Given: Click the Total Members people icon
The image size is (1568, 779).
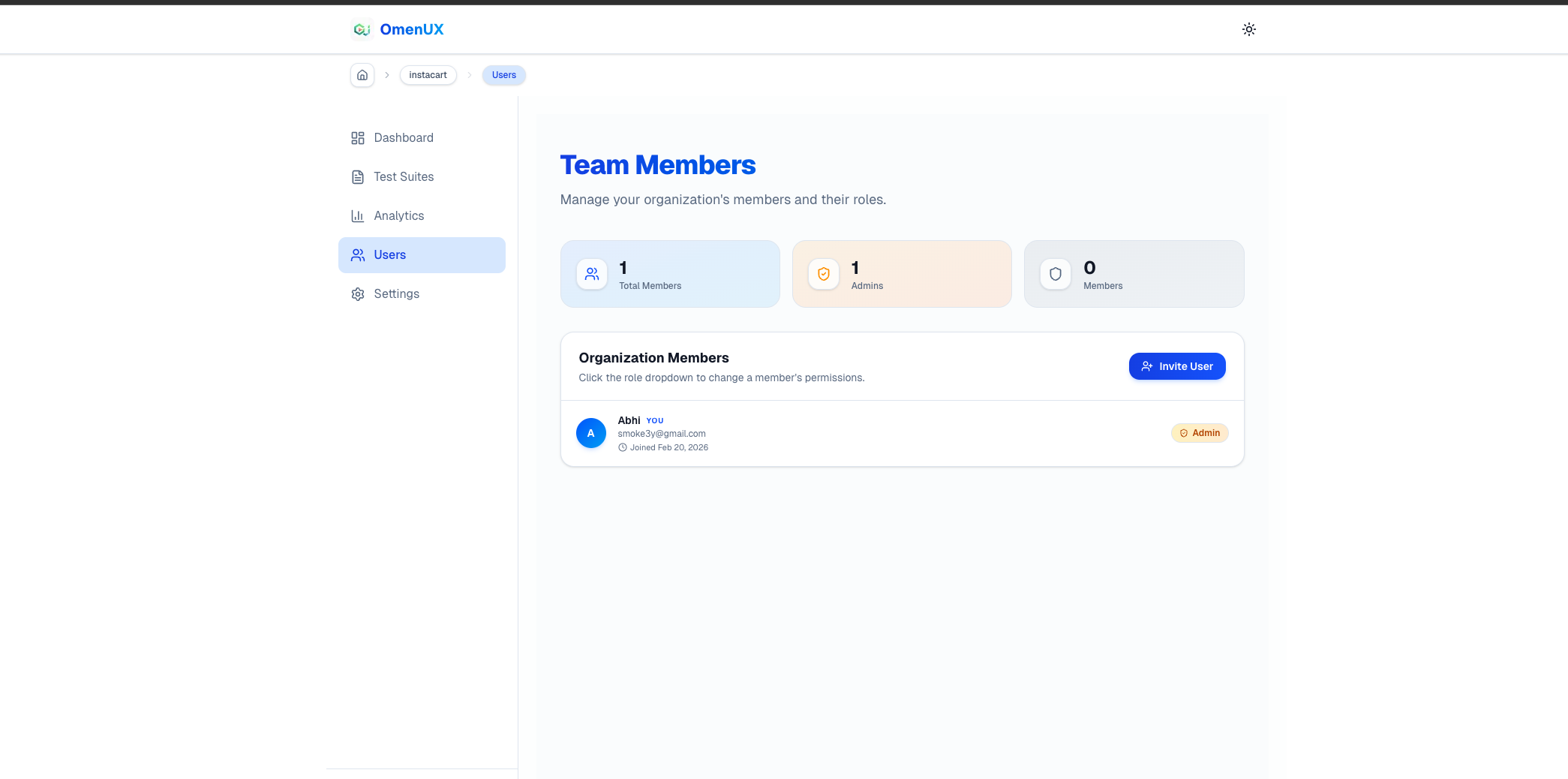Looking at the screenshot, I should pos(591,274).
